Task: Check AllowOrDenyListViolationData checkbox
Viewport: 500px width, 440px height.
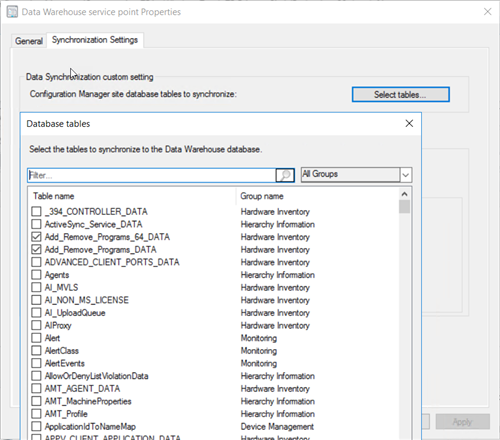Action: pyautogui.click(x=36, y=376)
